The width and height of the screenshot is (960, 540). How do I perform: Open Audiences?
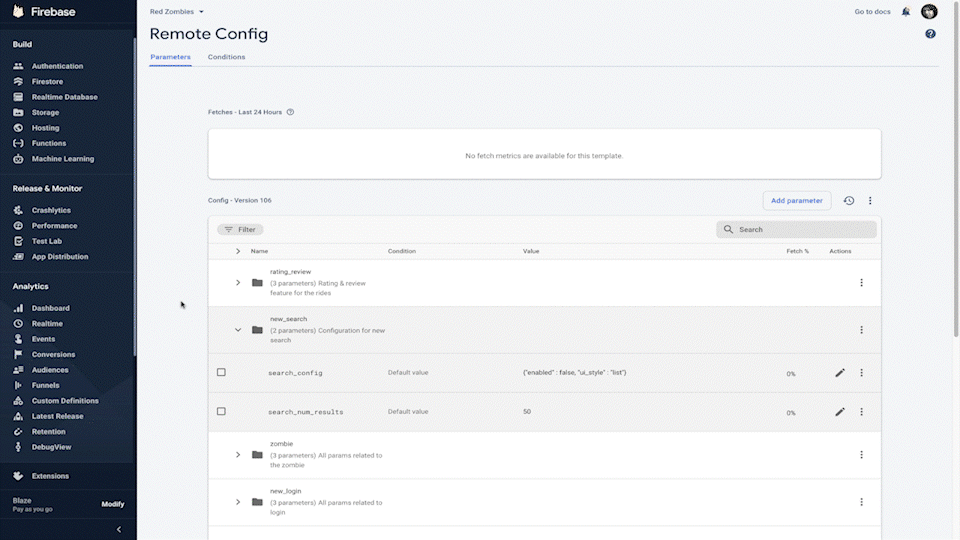[x=50, y=370]
